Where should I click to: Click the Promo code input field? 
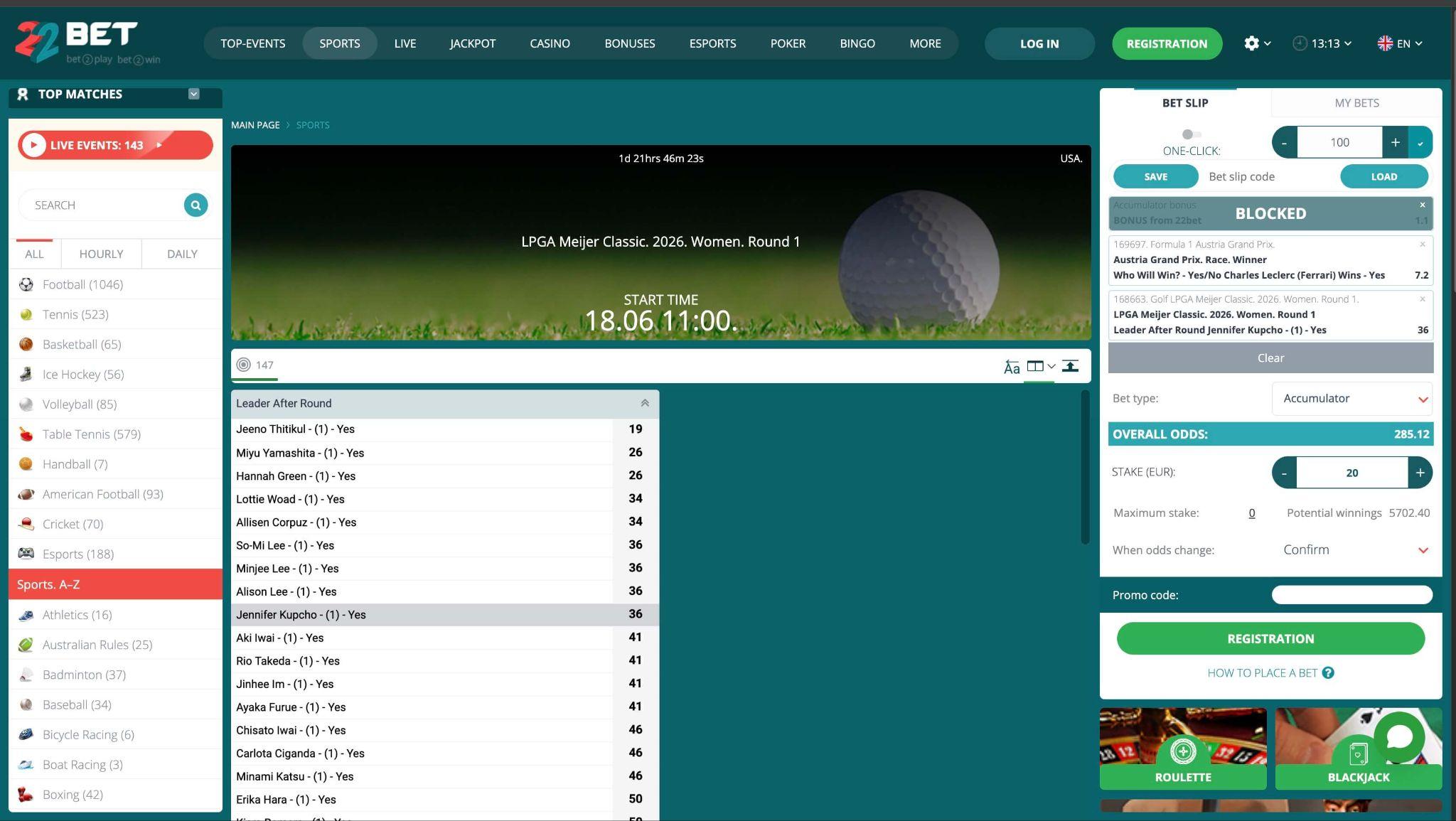(1351, 595)
